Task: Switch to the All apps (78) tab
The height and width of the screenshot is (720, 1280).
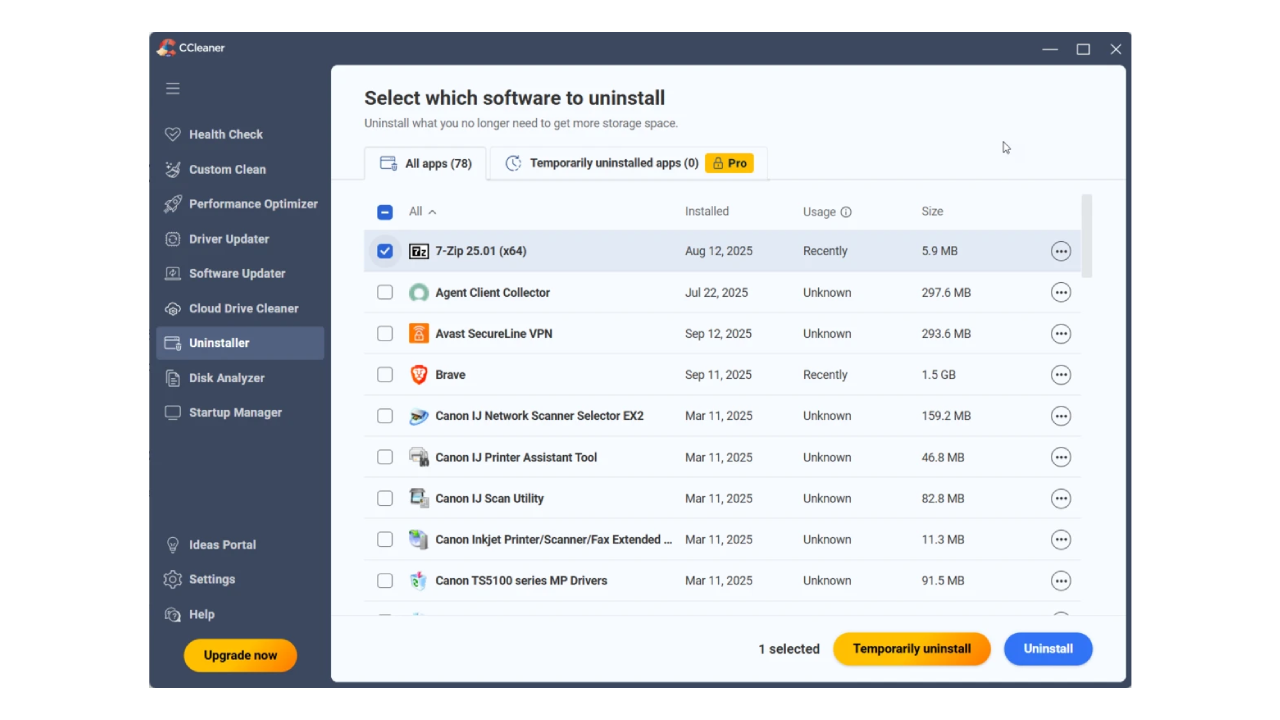Action: [425, 163]
